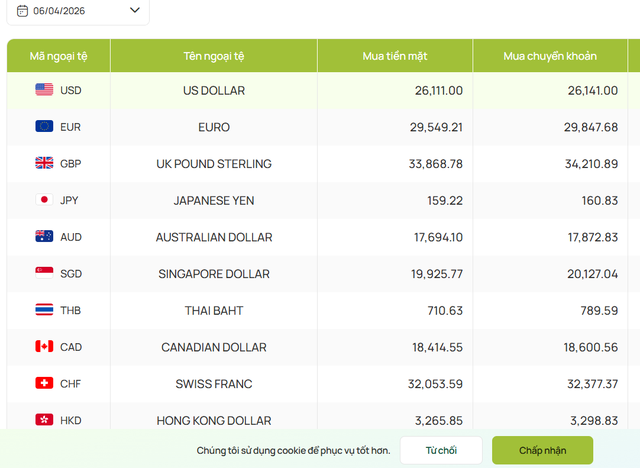Click AUD cash buy rate 17,694.10
This screenshot has height=468, width=640.
(x=438, y=237)
